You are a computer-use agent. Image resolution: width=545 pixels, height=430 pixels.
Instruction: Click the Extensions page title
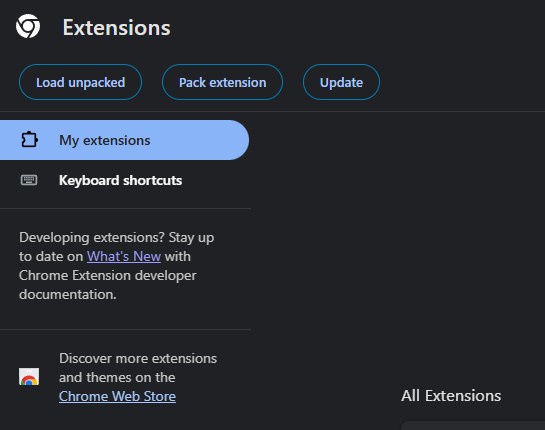tap(116, 27)
